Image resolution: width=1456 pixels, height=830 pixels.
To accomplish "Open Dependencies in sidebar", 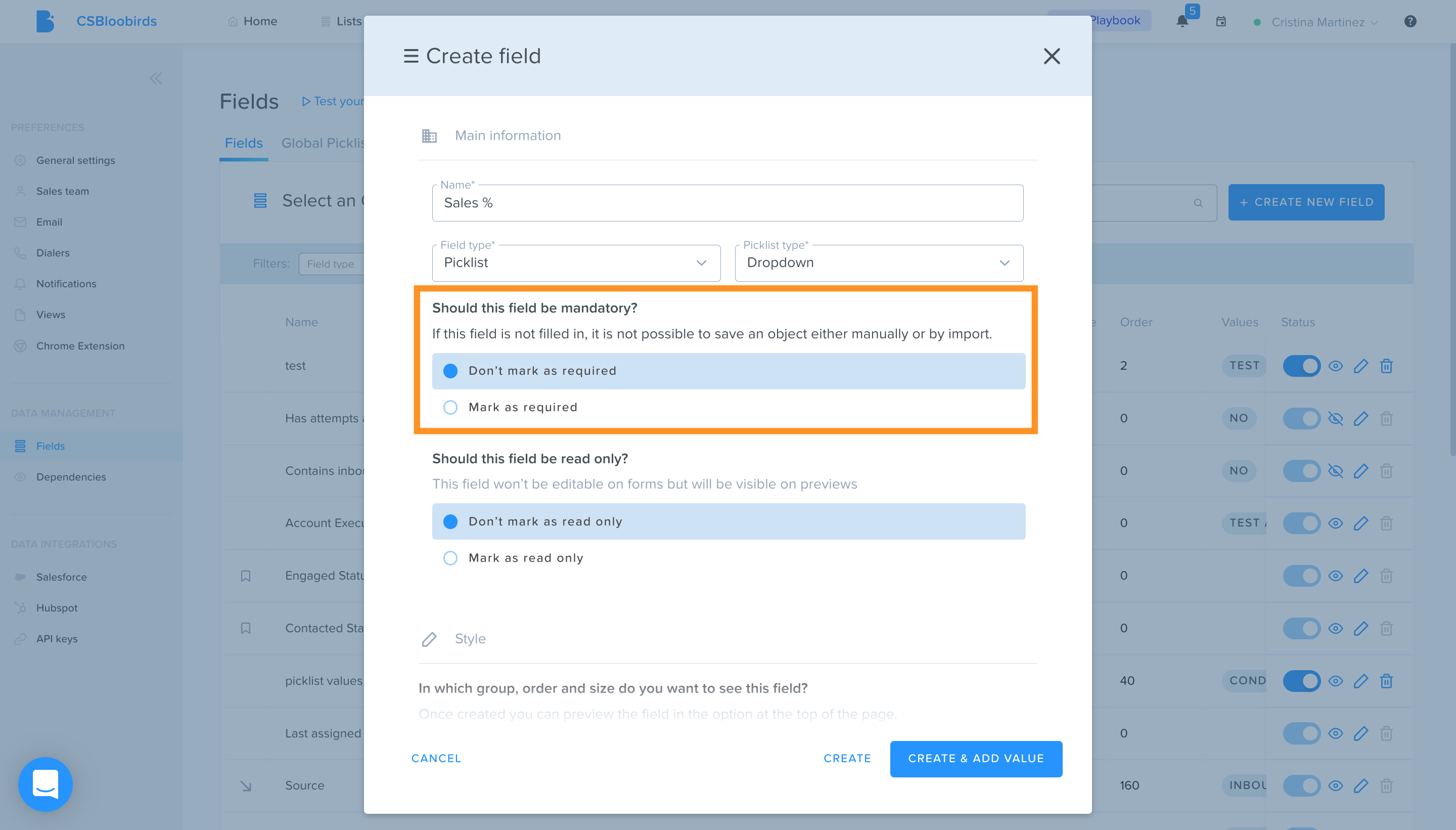I will pos(71,477).
